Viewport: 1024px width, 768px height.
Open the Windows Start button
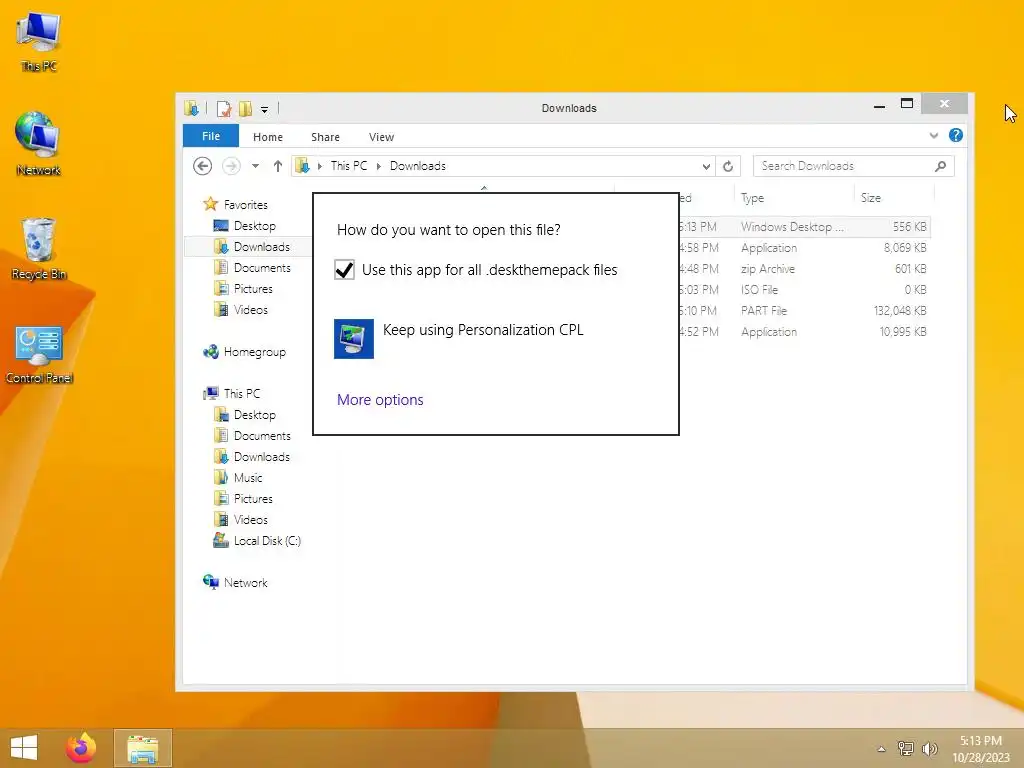pos(24,748)
